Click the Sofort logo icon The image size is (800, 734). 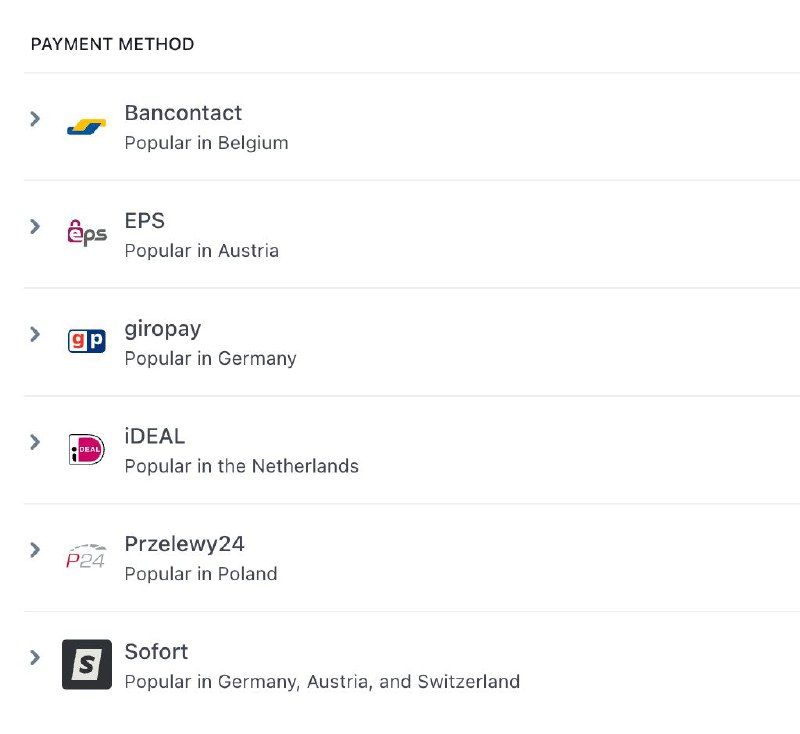click(87, 665)
